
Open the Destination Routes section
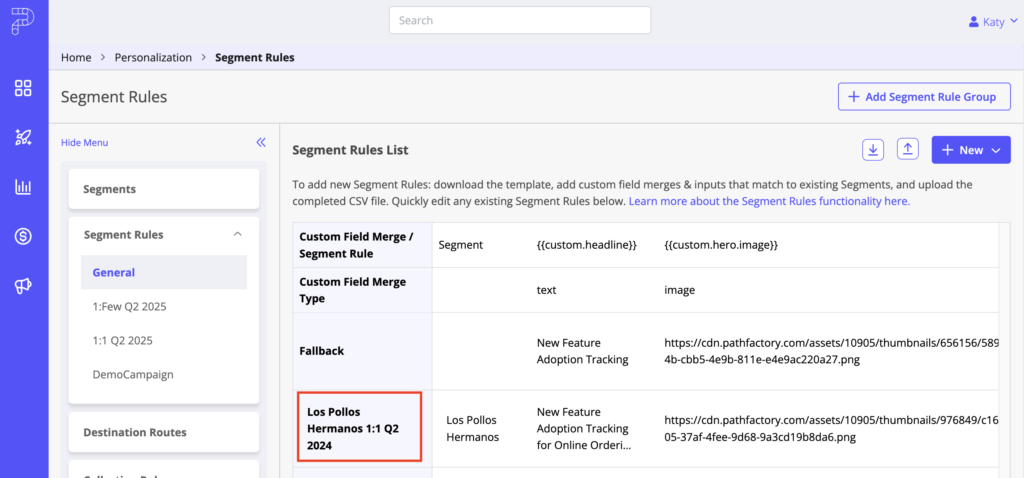point(164,432)
